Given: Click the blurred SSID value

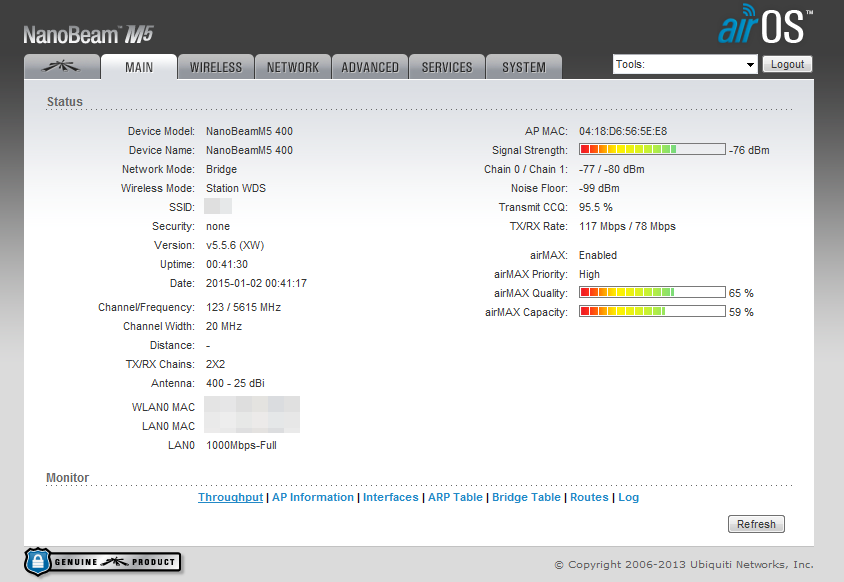Looking at the screenshot, I should click(218, 207).
